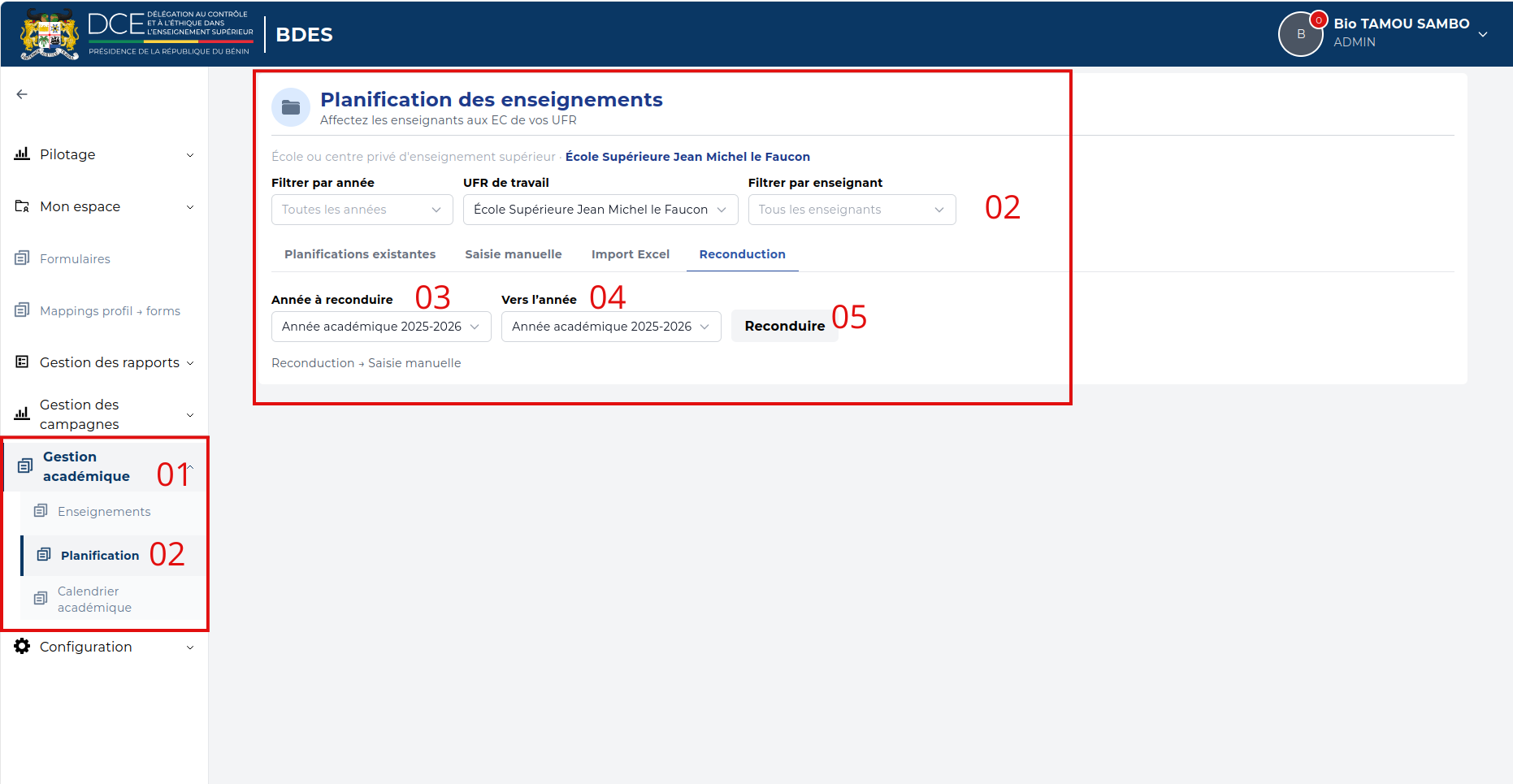Open the Filtrer par année dropdown
The width and height of the screenshot is (1513, 784).
tap(362, 210)
